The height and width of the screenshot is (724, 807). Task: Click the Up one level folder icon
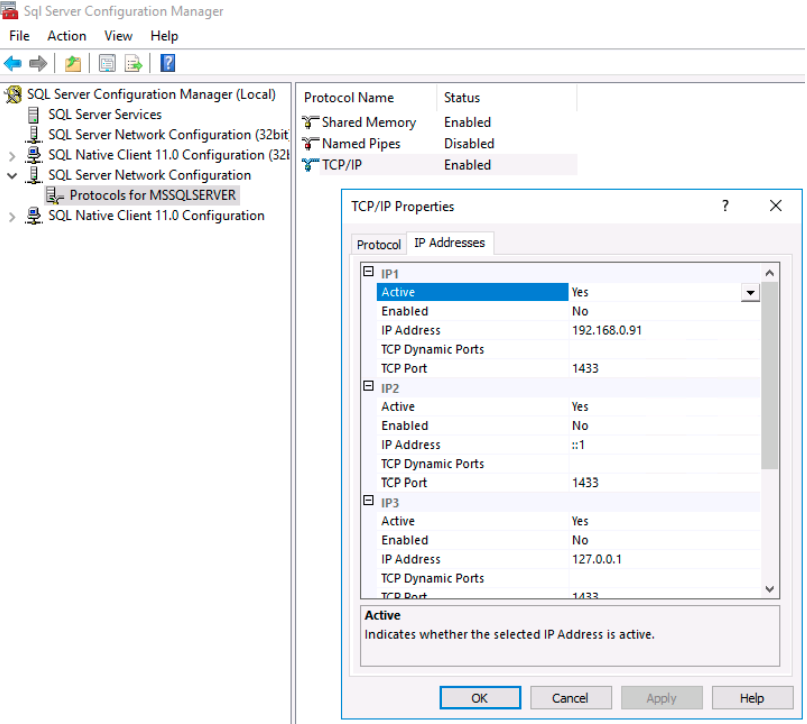73,63
